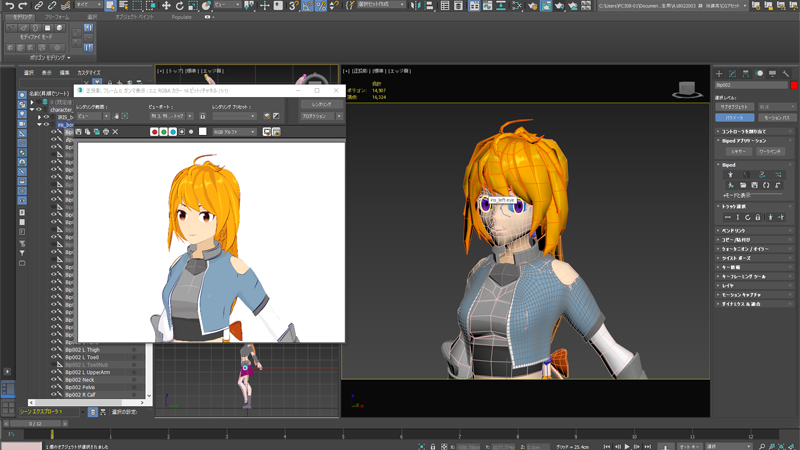Viewport: 800px width, 450px height.
Task: Open the Motion tab in command panel
Action: tap(759, 73)
